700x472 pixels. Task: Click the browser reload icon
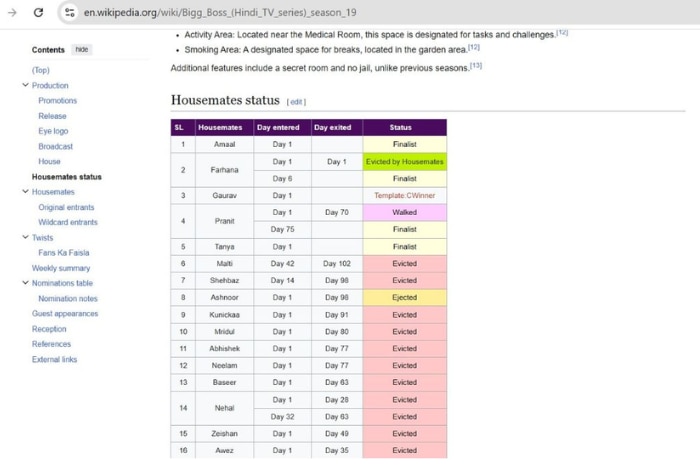tap(38, 13)
